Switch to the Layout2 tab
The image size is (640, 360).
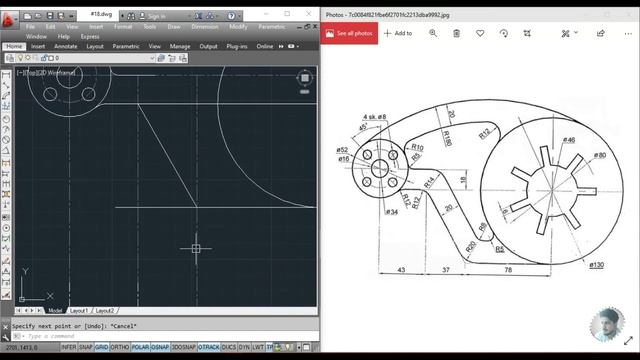[x=104, y=311]
